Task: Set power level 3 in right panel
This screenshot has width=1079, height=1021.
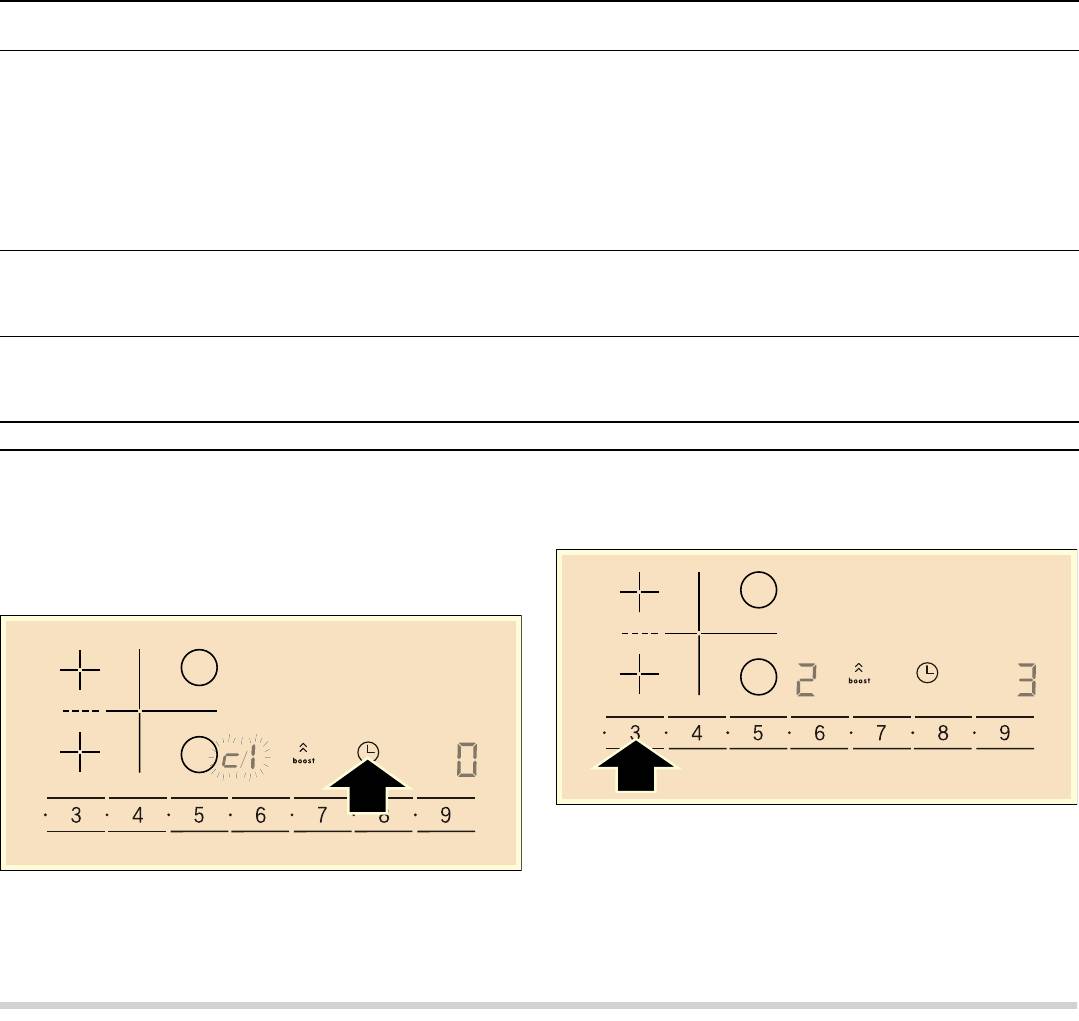Action: click(x=635, y=733)
